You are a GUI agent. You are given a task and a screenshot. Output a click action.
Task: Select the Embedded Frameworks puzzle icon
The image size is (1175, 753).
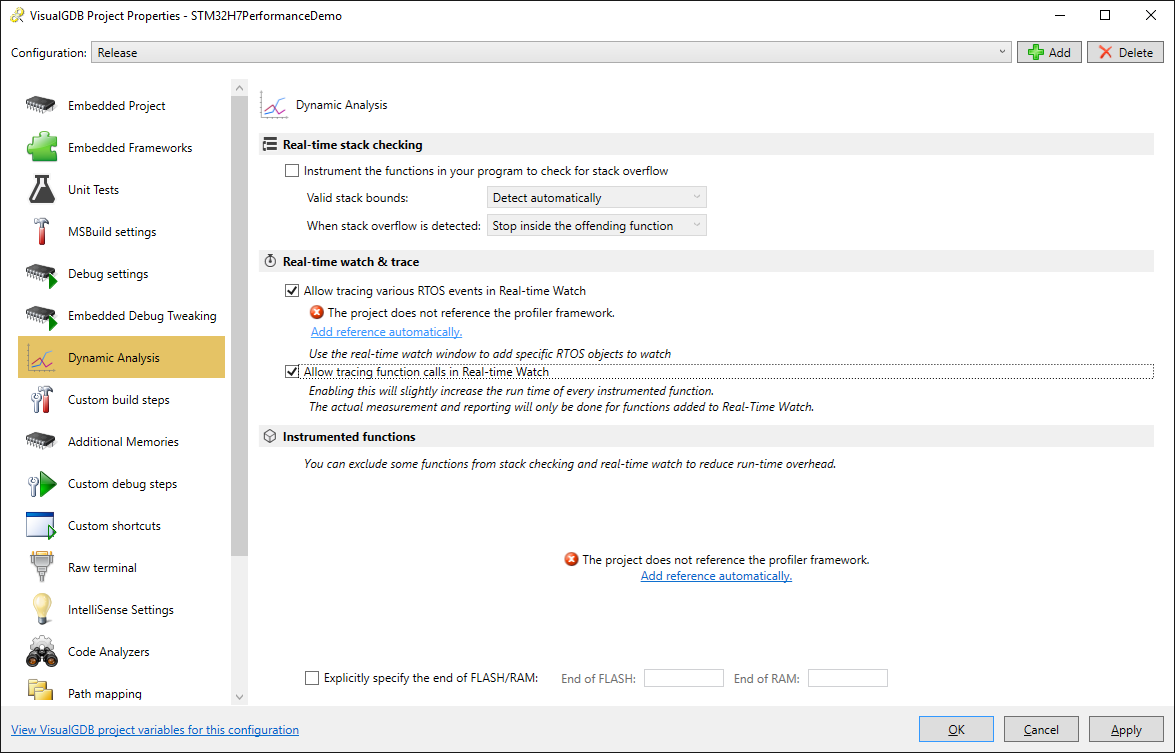pos(40,148)
